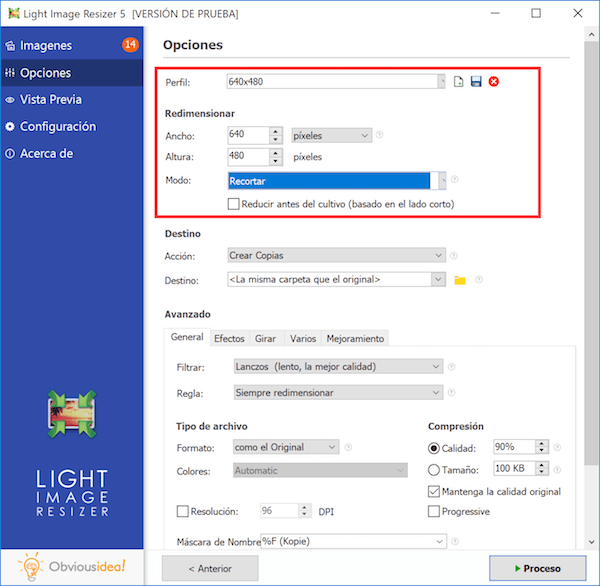Enable Reducir antes del cultivo checkbox
600x586 pixels.
tap(233, 204)
